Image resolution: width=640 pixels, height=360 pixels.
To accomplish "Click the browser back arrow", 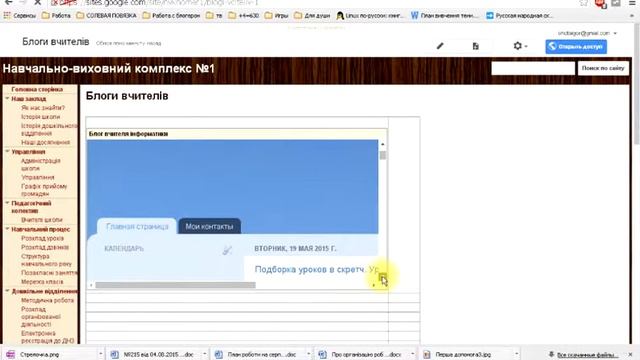I will [x=8, y=2].
